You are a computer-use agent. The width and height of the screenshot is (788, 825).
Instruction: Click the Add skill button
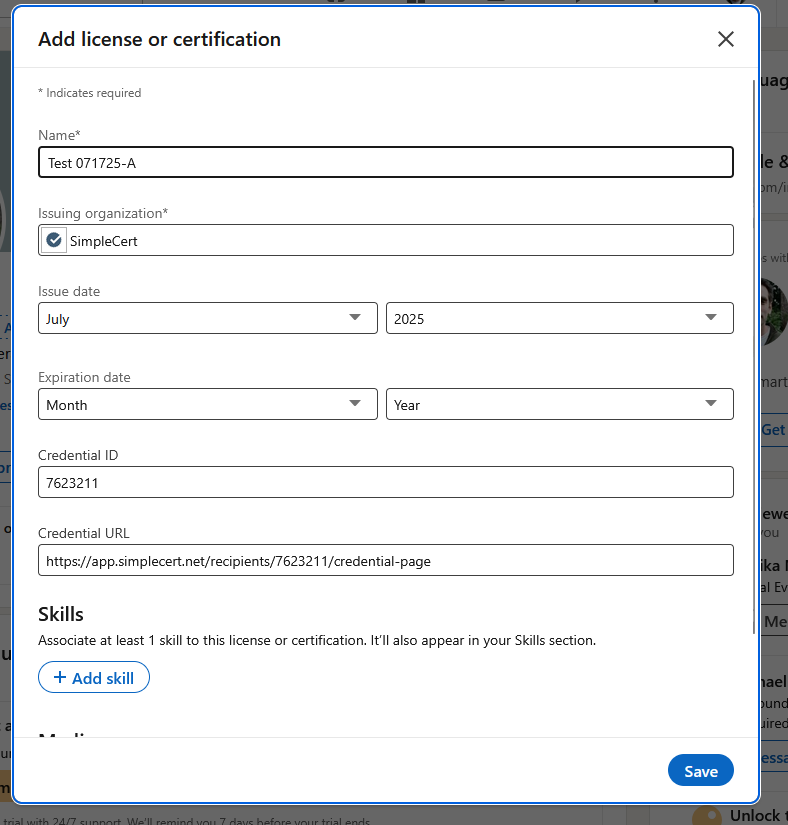coord(94,678)
